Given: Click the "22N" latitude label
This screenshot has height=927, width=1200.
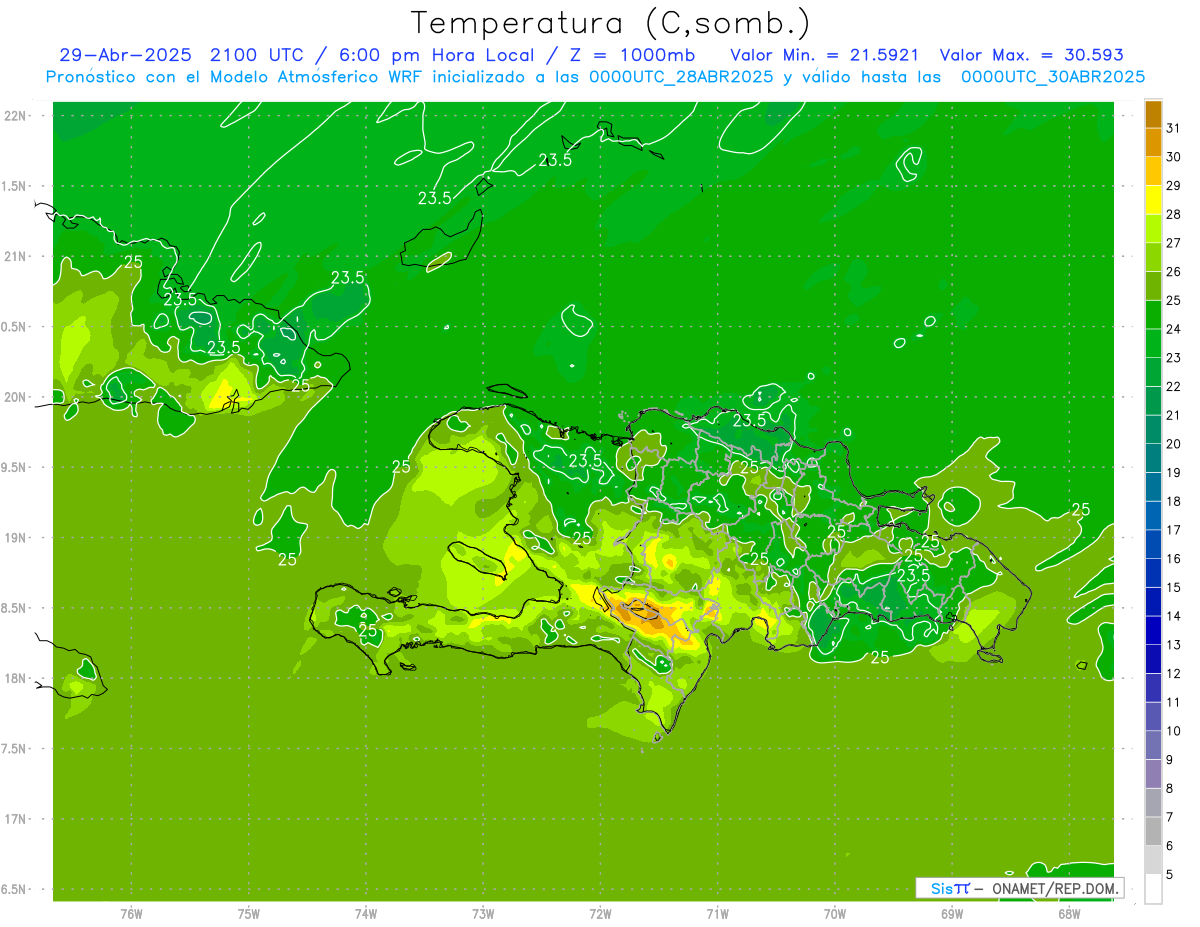Looking at the screenshot, I should [15, 116].
